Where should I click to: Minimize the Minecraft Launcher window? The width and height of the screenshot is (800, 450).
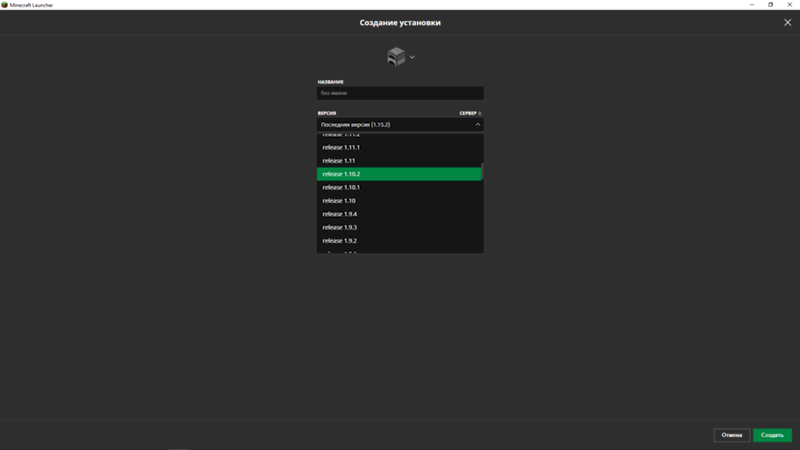point(752,5)
